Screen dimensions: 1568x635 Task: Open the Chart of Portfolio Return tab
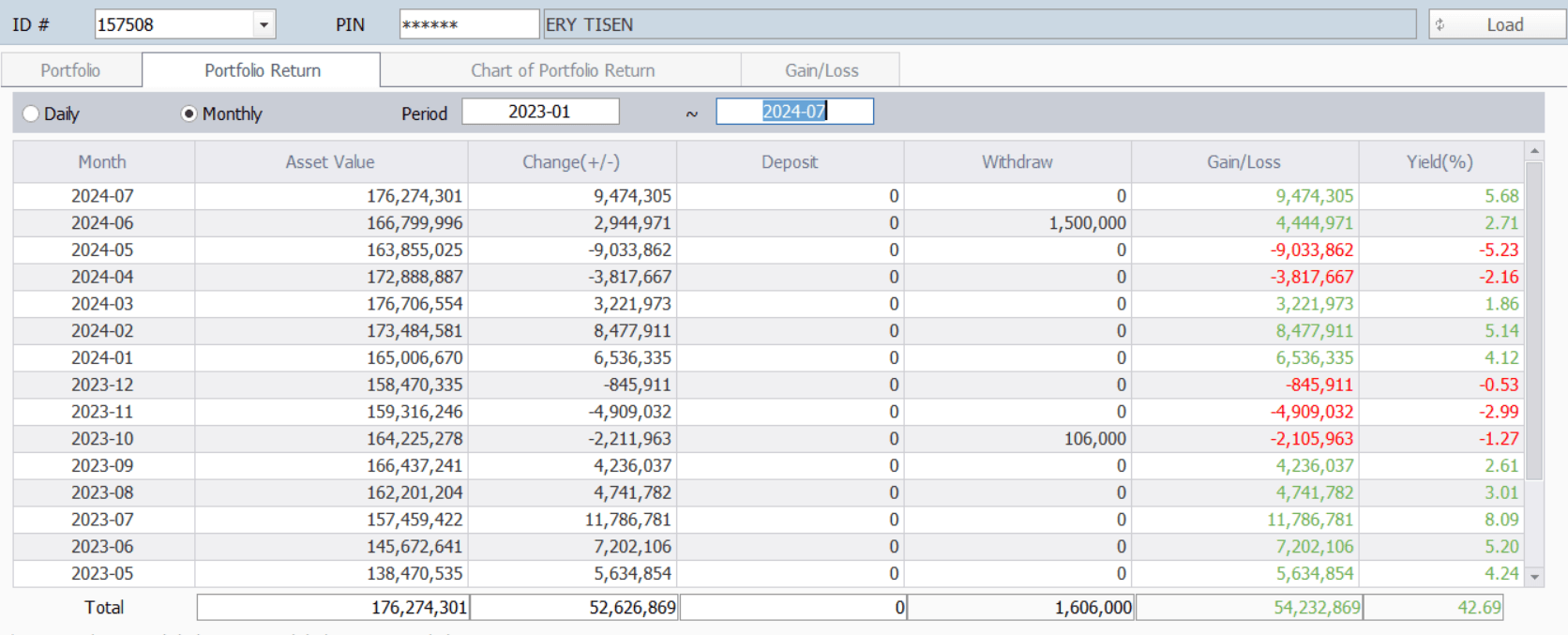click(x=562, y=70)
